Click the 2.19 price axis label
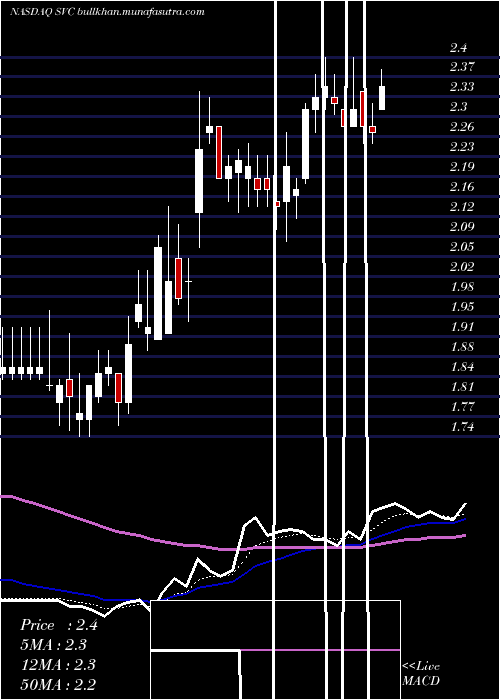Viewport: 500px width, 700px height. pyautogui.click(x=462, y=167)
